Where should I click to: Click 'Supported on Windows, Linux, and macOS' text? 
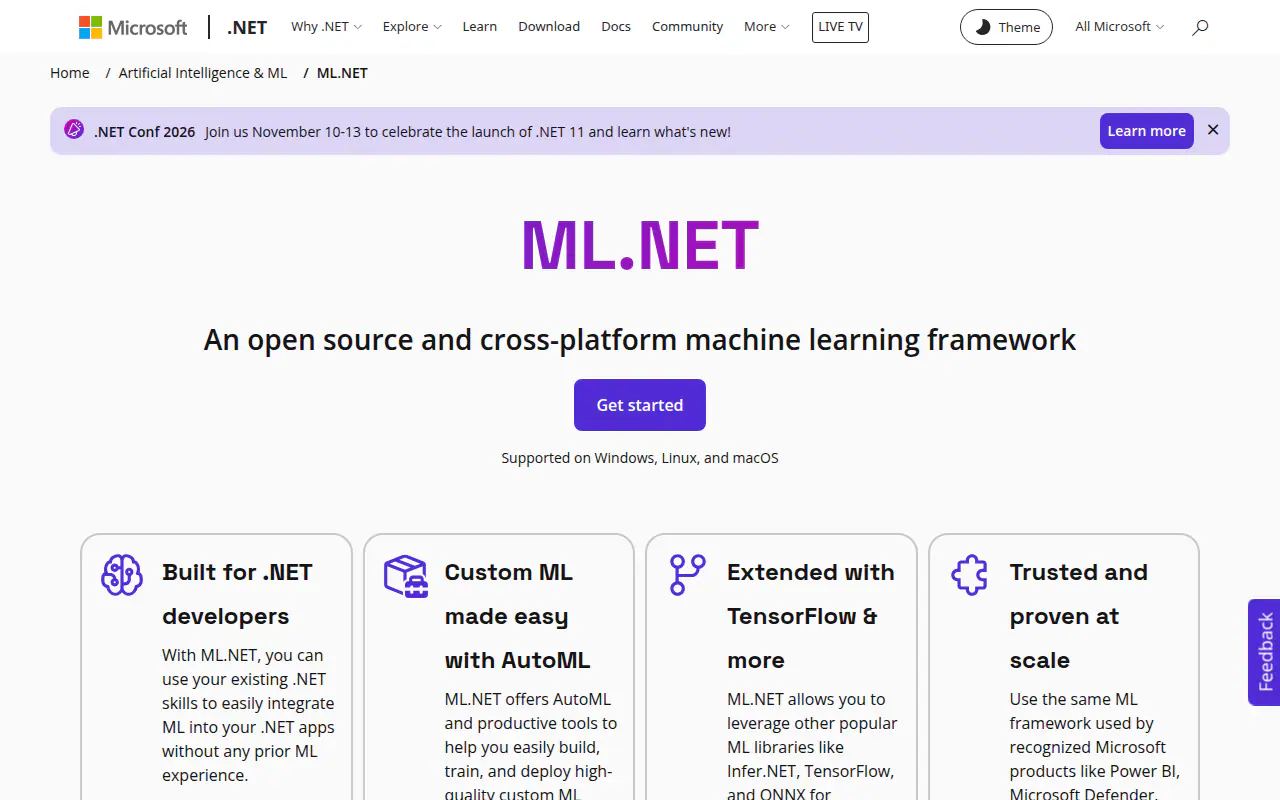[640, 458]
